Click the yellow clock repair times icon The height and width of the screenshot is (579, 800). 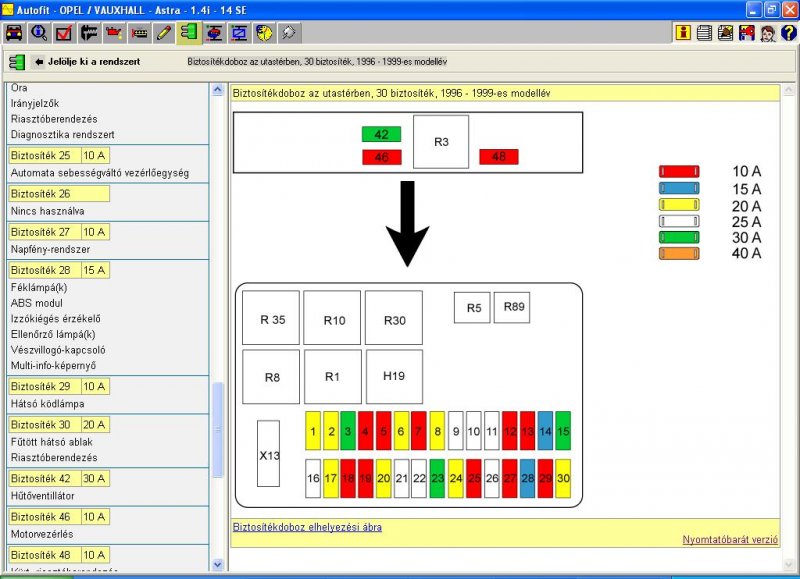[x=264, y=33]
